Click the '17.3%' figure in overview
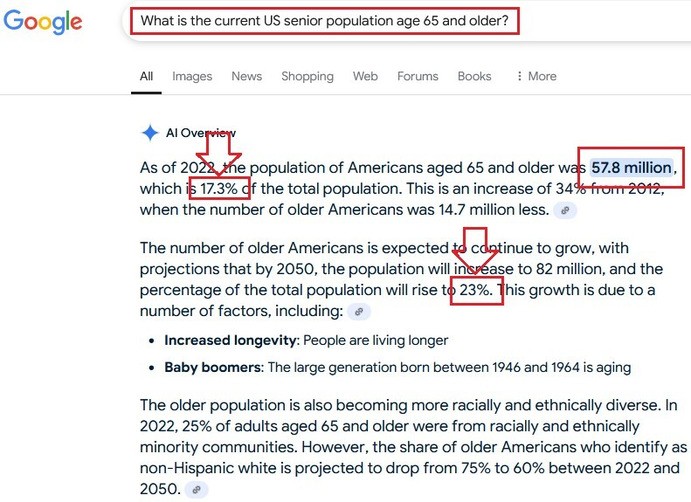Screen dimensions: 691x502 219,189
